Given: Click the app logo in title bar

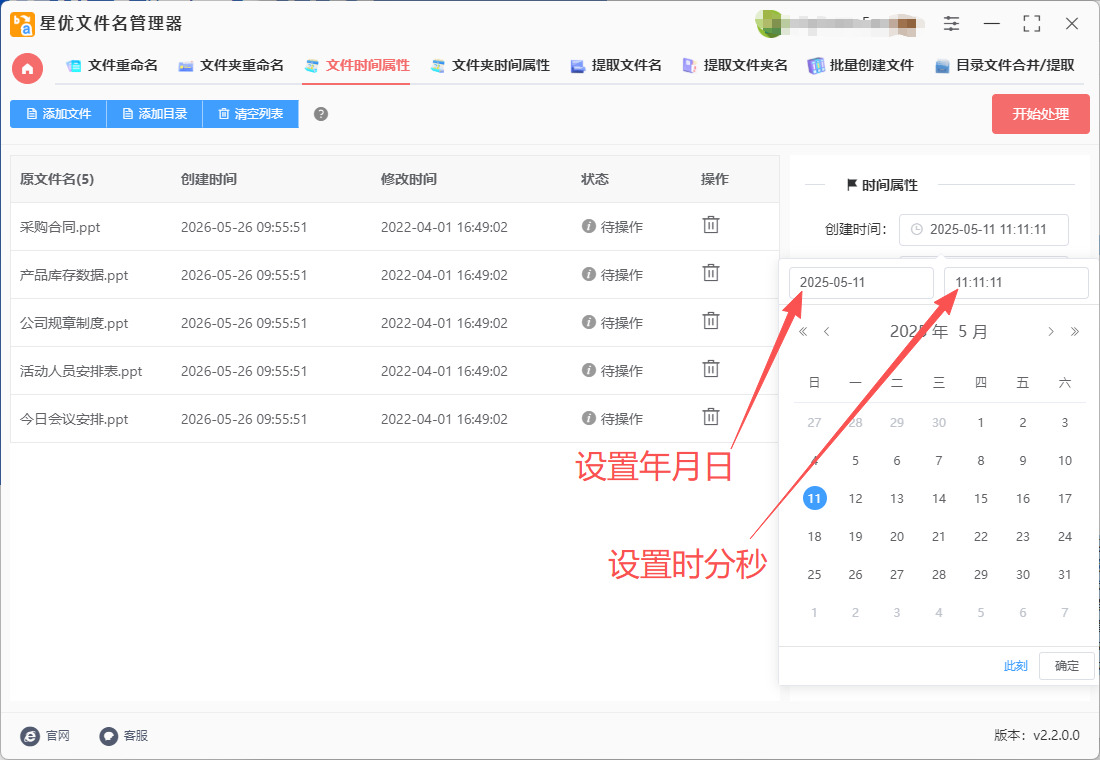Looking at the screenshot, I should [22, 24].
